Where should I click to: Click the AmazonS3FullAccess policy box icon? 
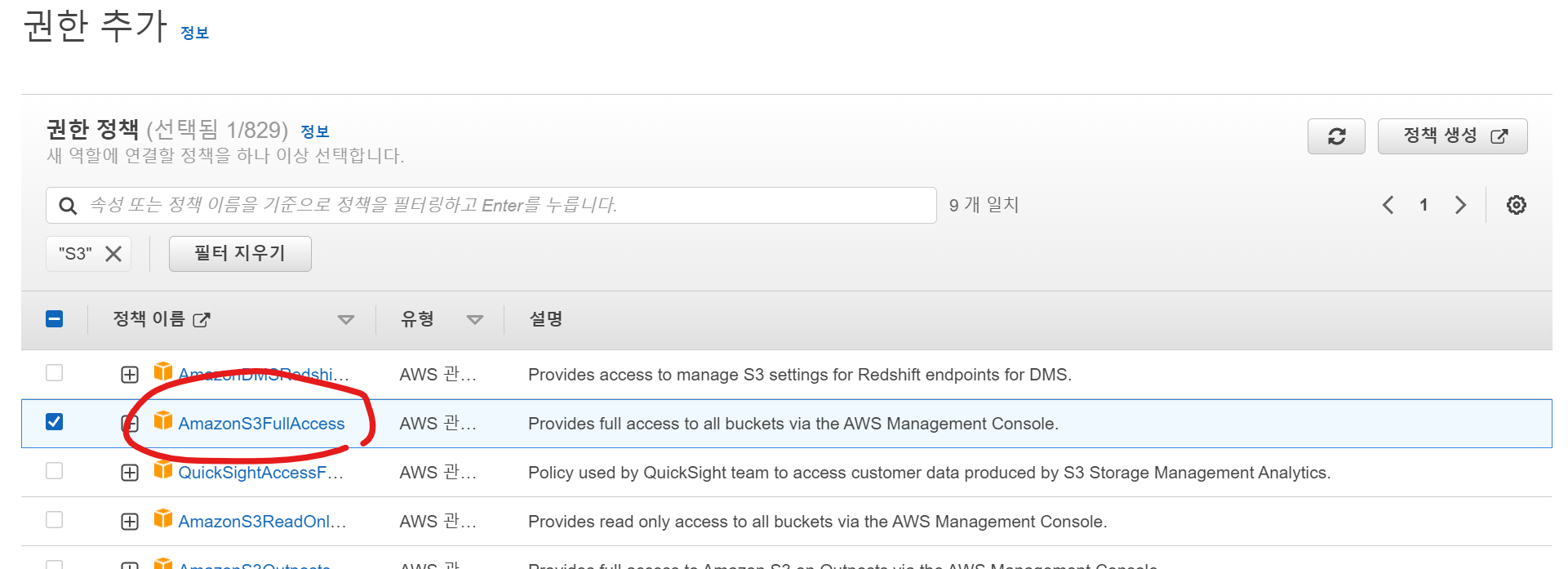coord(163,420)
